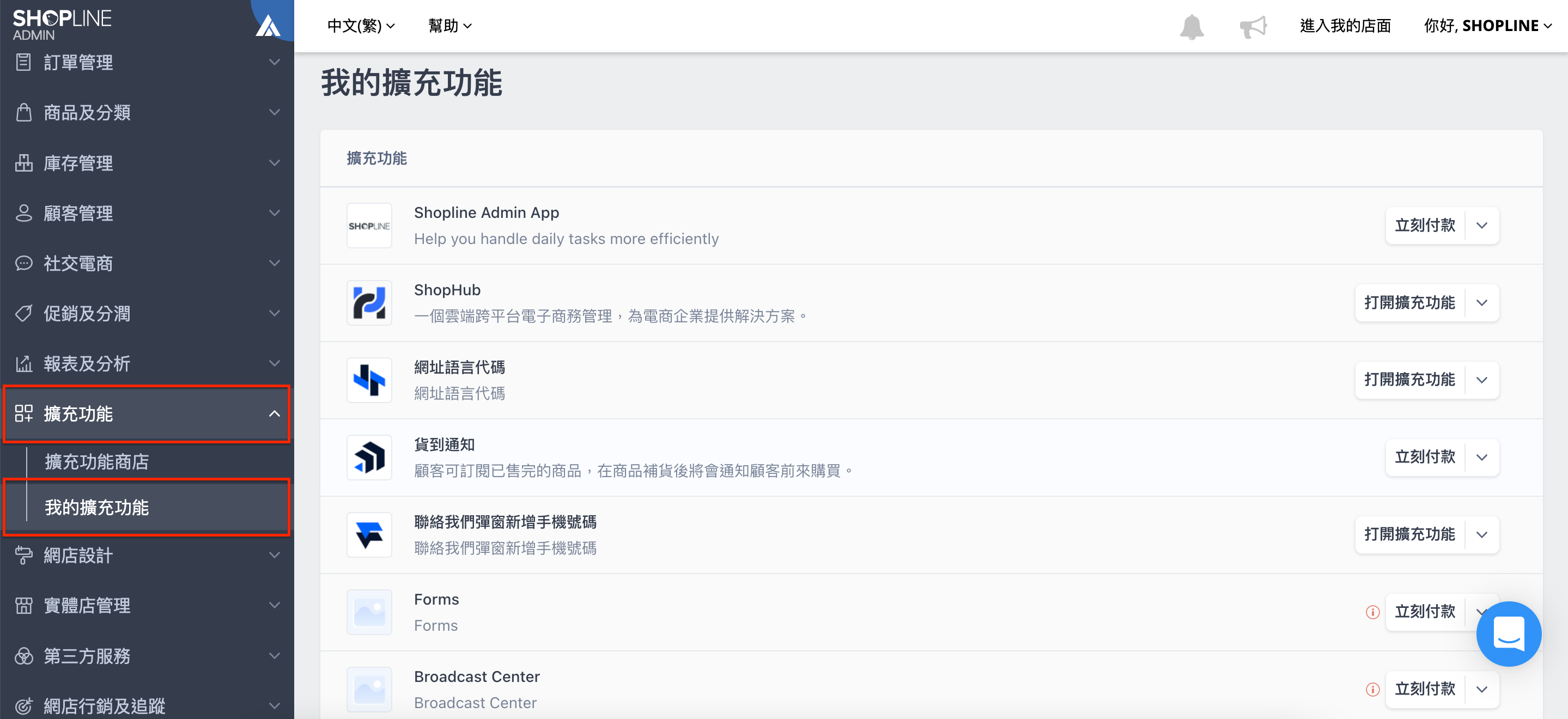The image size is (1568, 719).
Task: Expand the 網店設計 section chevron
Action: 275,555
